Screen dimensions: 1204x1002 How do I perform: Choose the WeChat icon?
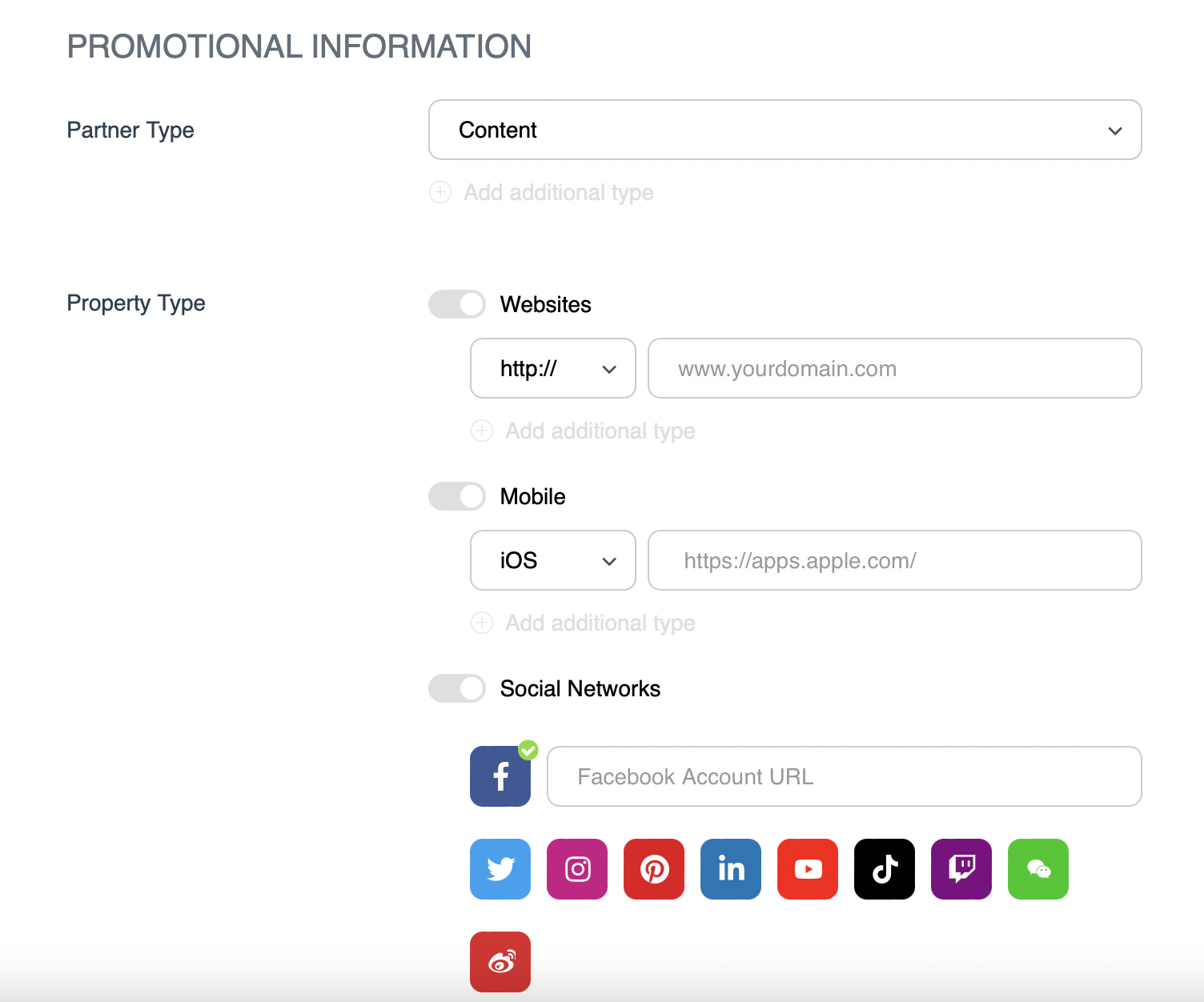tap(1038, 869)
